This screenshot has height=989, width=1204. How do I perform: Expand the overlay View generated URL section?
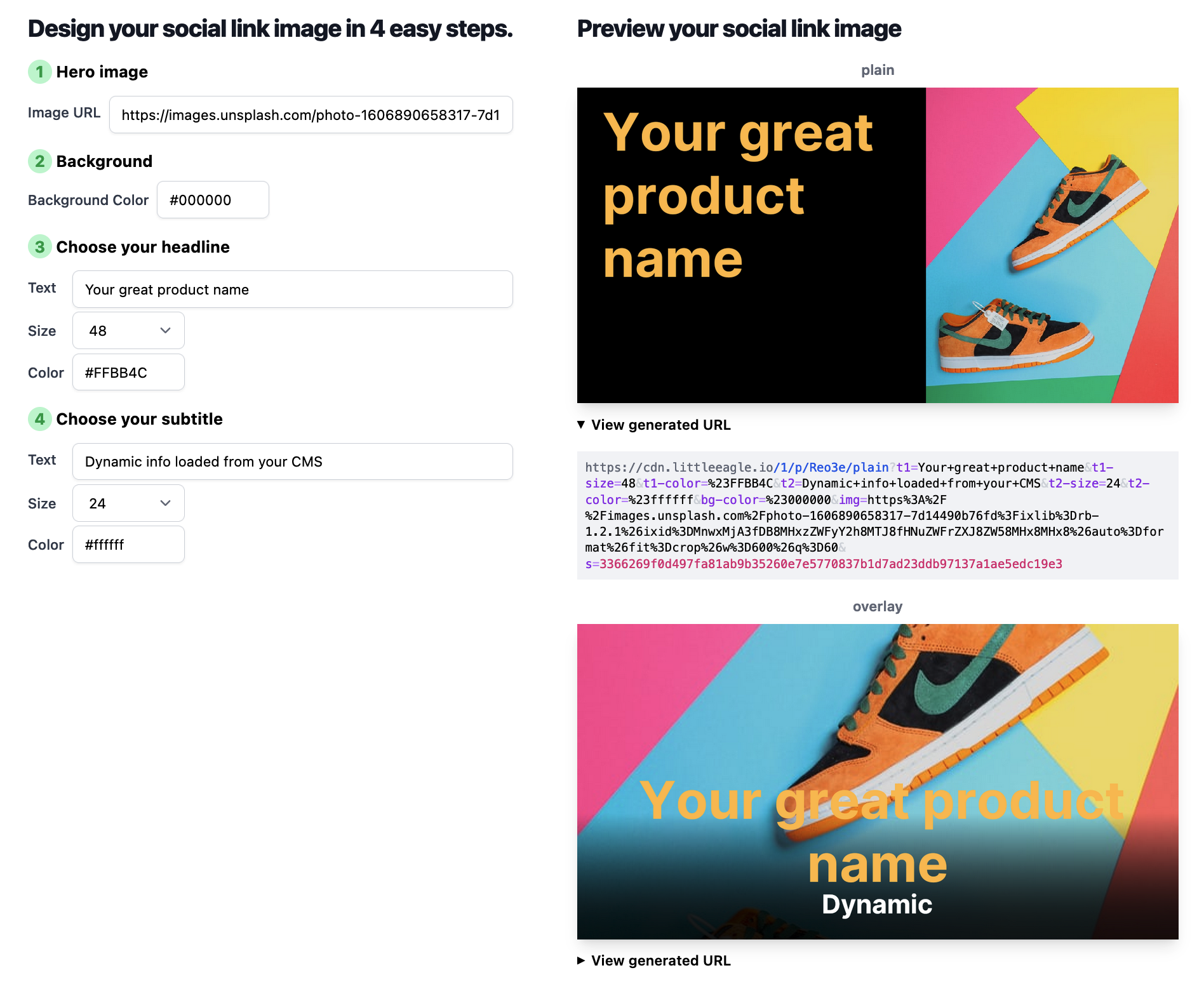654,960
